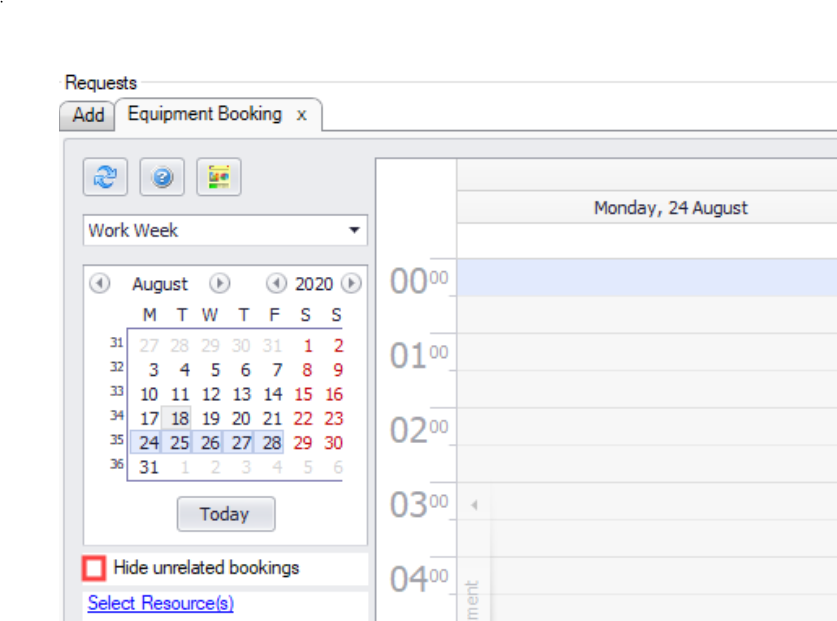
Task: Close the Equipment Booking tab
Action: coord(301,115)
